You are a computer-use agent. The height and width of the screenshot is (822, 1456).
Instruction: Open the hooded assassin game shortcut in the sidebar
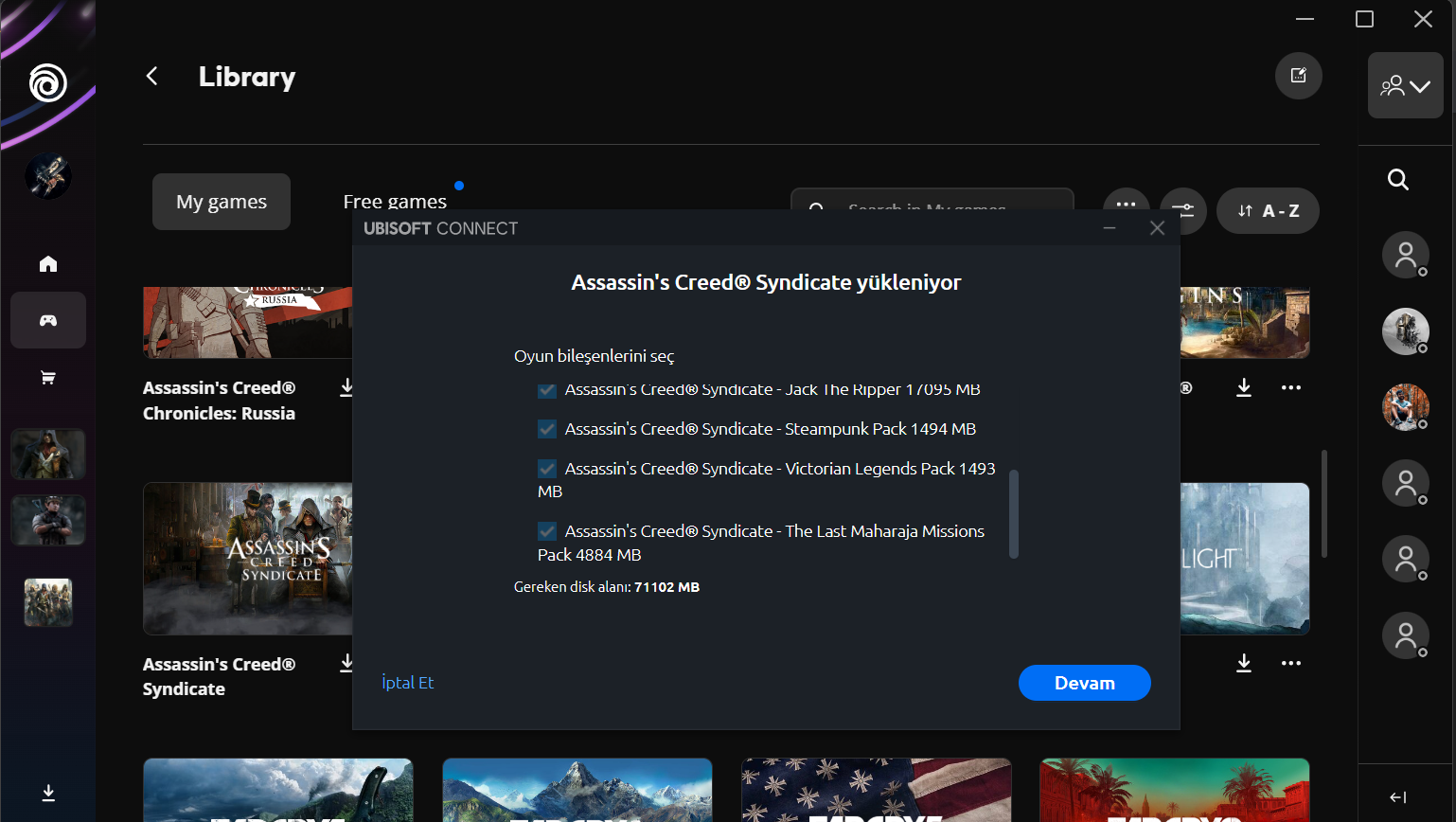[x=48, y=454]
